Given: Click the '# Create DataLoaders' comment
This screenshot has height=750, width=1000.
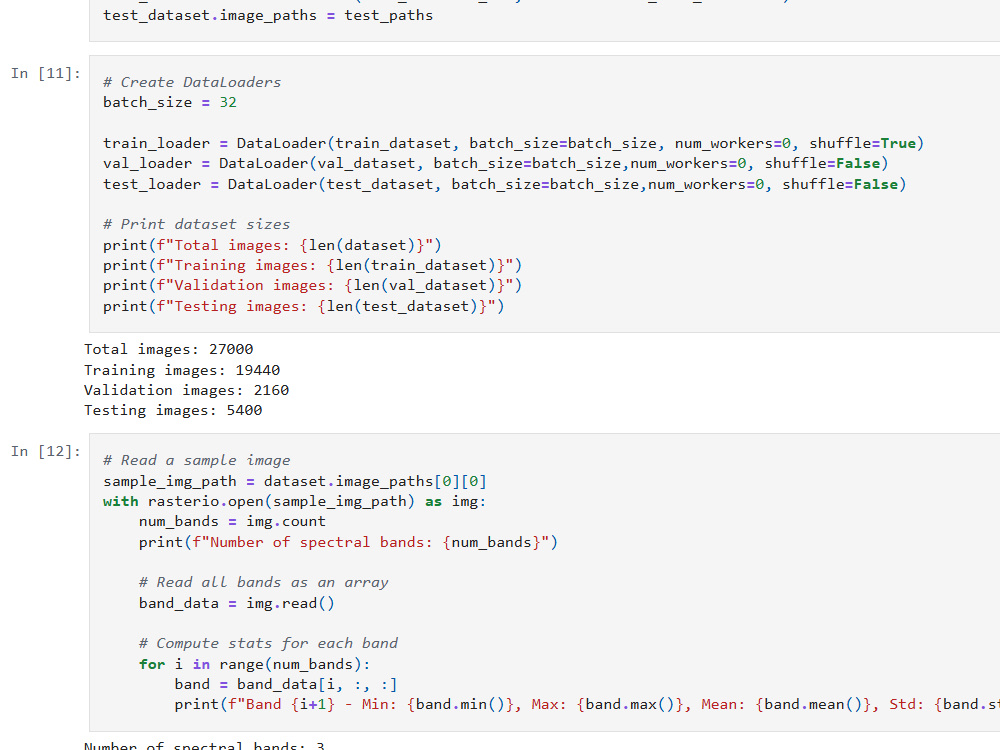Looking at the screenshot, I should pos(192,82).
